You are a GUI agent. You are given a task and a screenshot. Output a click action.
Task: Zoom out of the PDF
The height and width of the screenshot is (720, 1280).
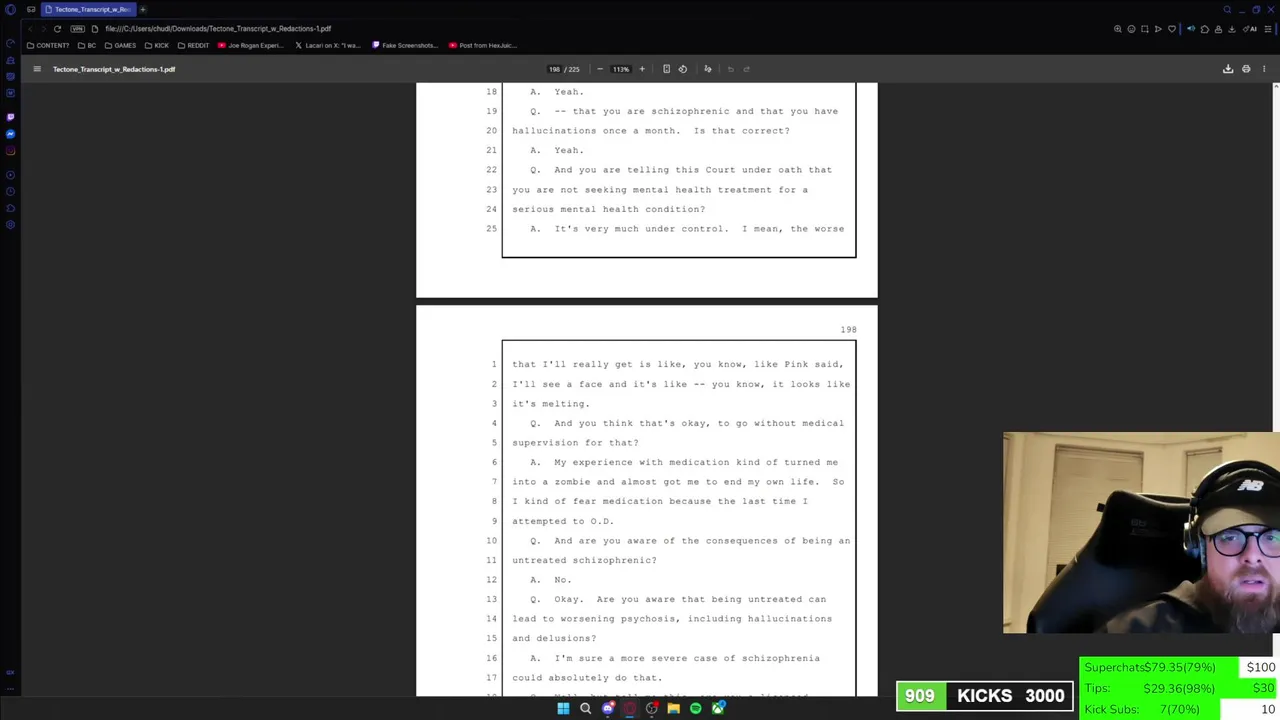coord(600,69)
